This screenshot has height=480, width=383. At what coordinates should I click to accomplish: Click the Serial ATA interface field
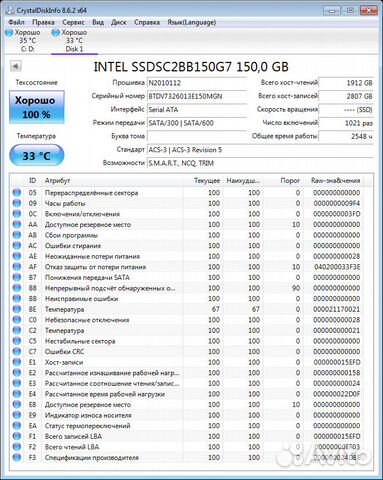pos(197,110)
